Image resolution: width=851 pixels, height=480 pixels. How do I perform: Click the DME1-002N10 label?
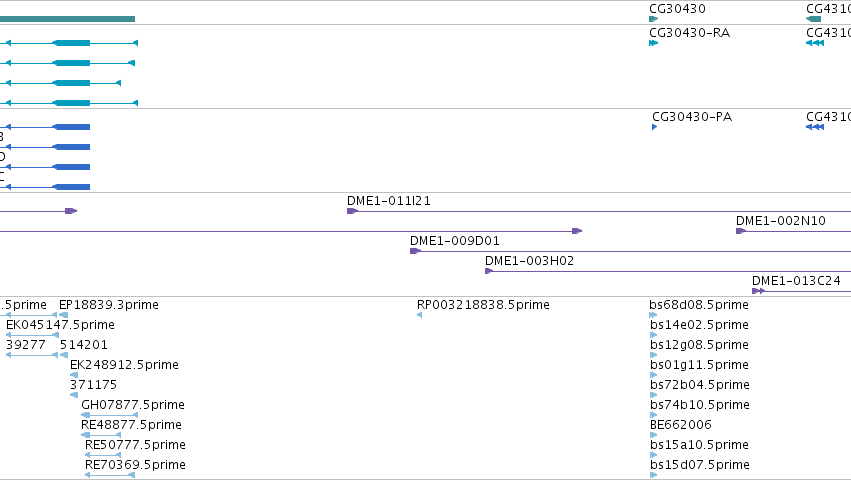(x=780, y=220)
